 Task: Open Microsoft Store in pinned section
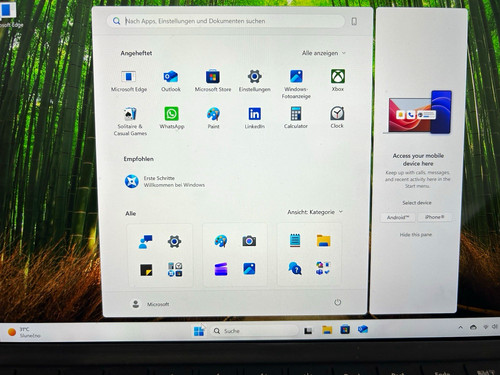(x=213, y=81)
